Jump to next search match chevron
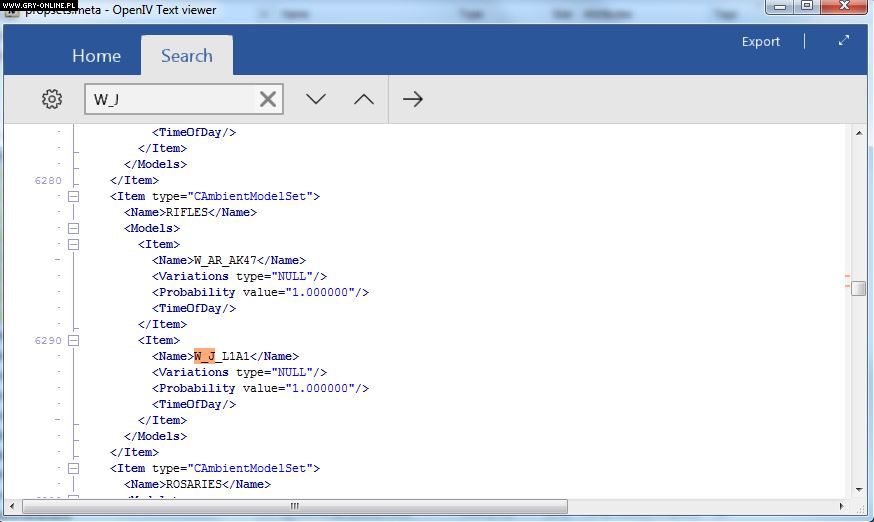The height and width of the screenshot is (522, 874). (x=316, y=99)
